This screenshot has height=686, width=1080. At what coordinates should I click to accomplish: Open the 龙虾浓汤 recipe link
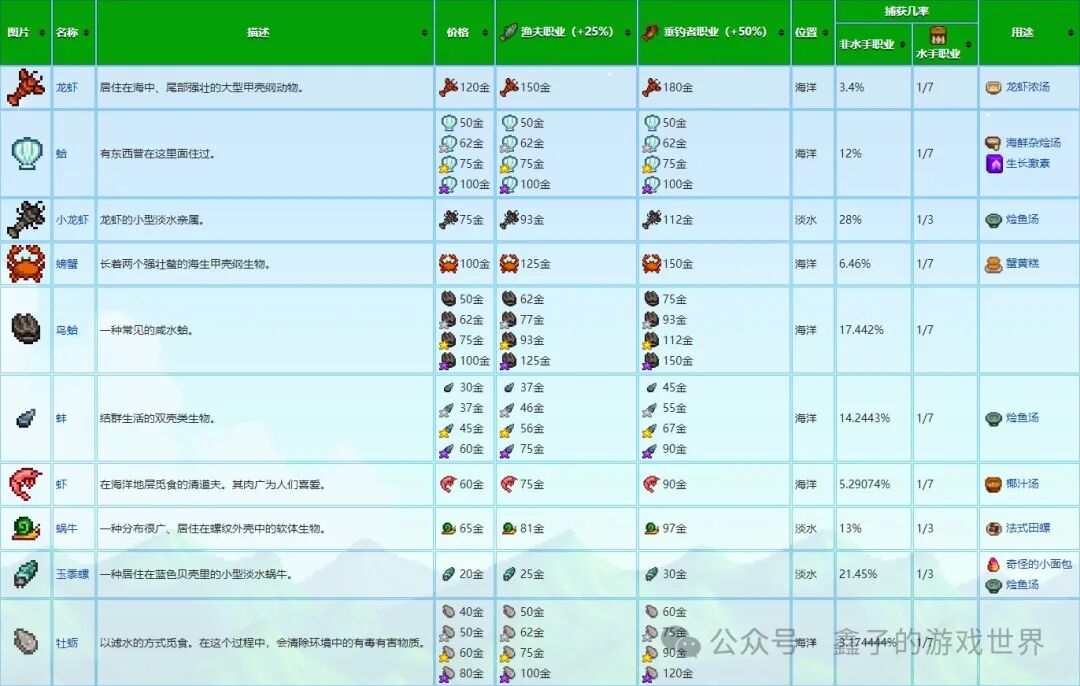tap(1030, 87)
